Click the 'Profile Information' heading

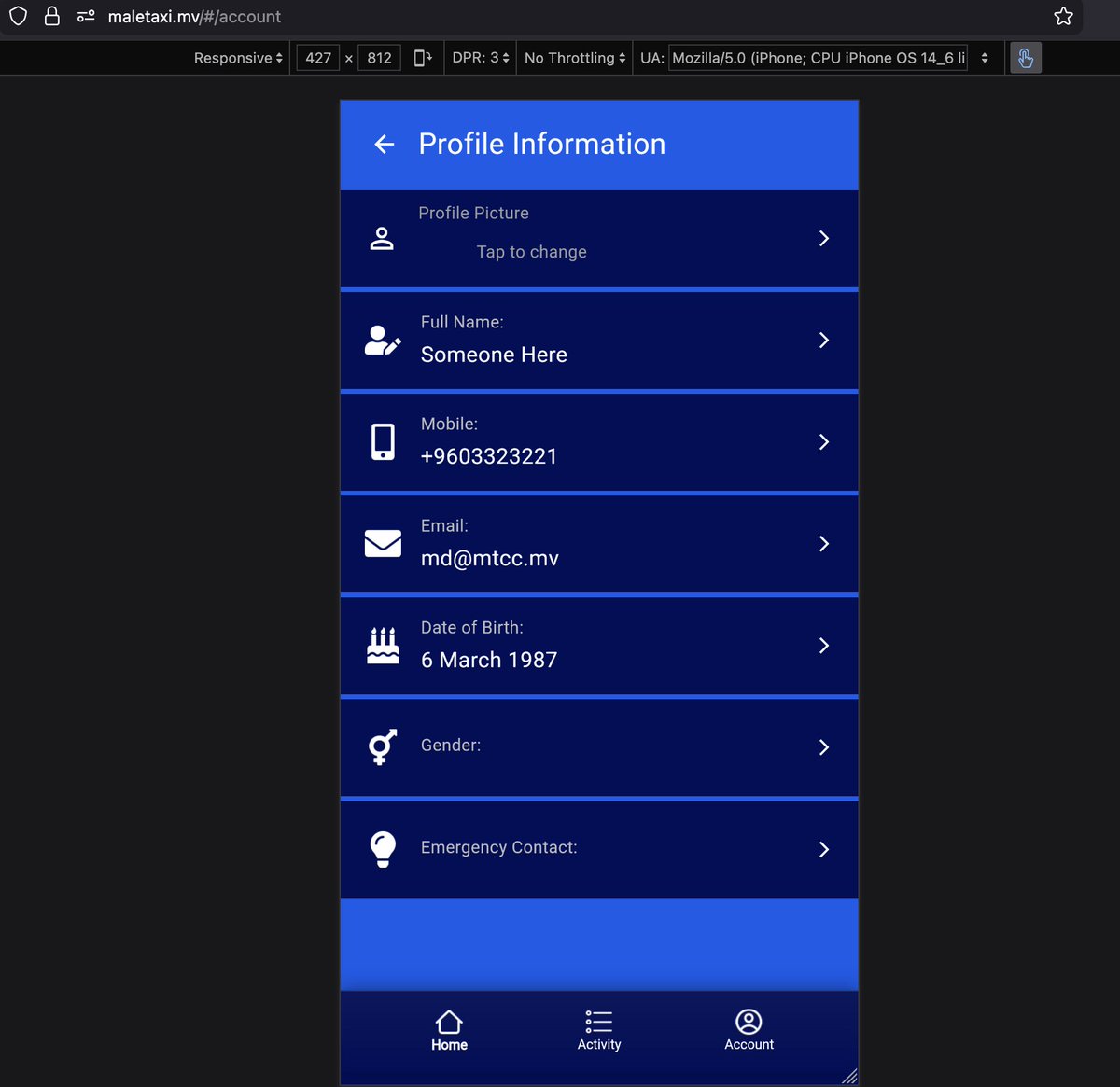[x=542, y=144]
